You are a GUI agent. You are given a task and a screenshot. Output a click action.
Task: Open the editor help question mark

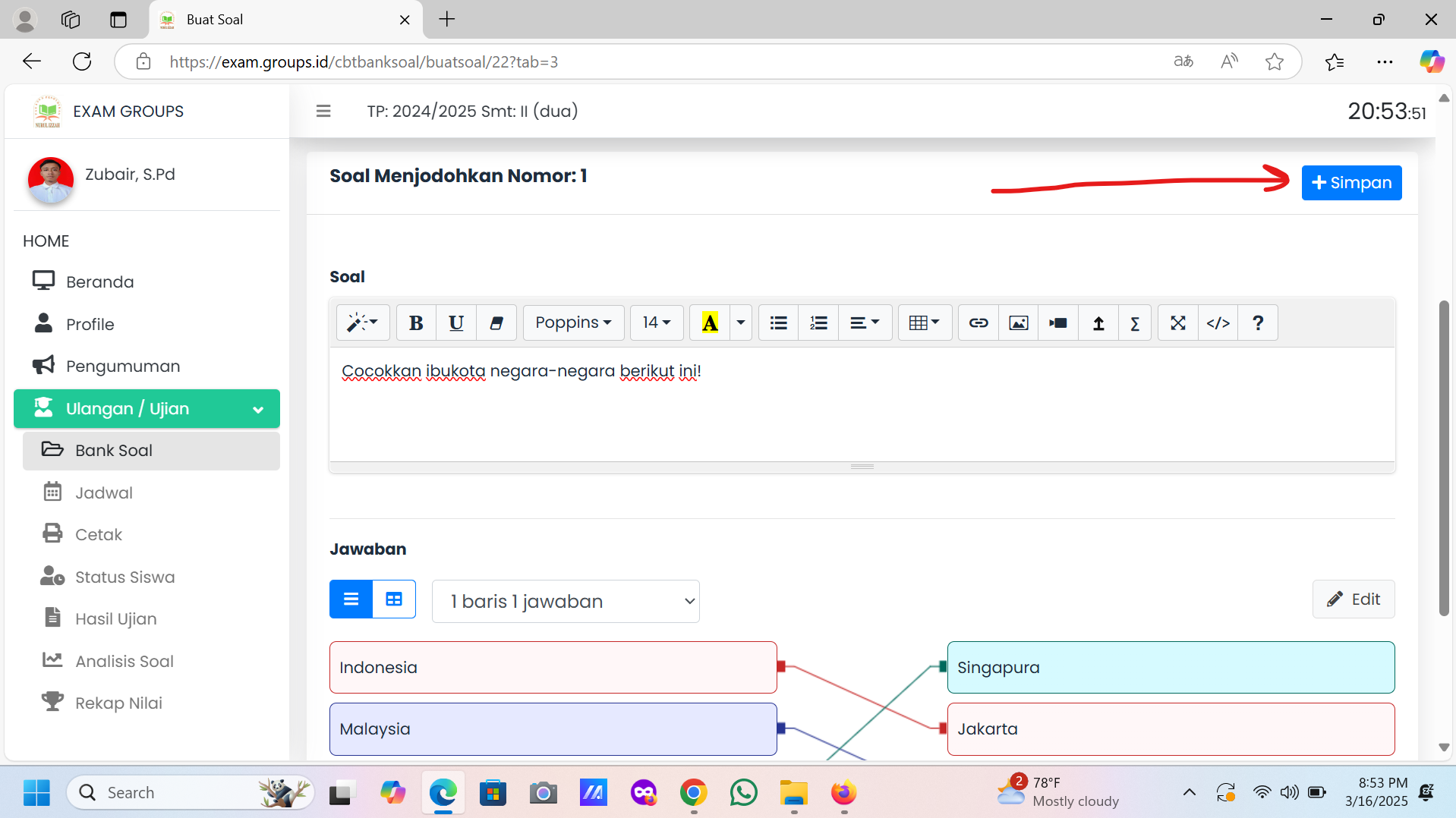click(1258, 323)
